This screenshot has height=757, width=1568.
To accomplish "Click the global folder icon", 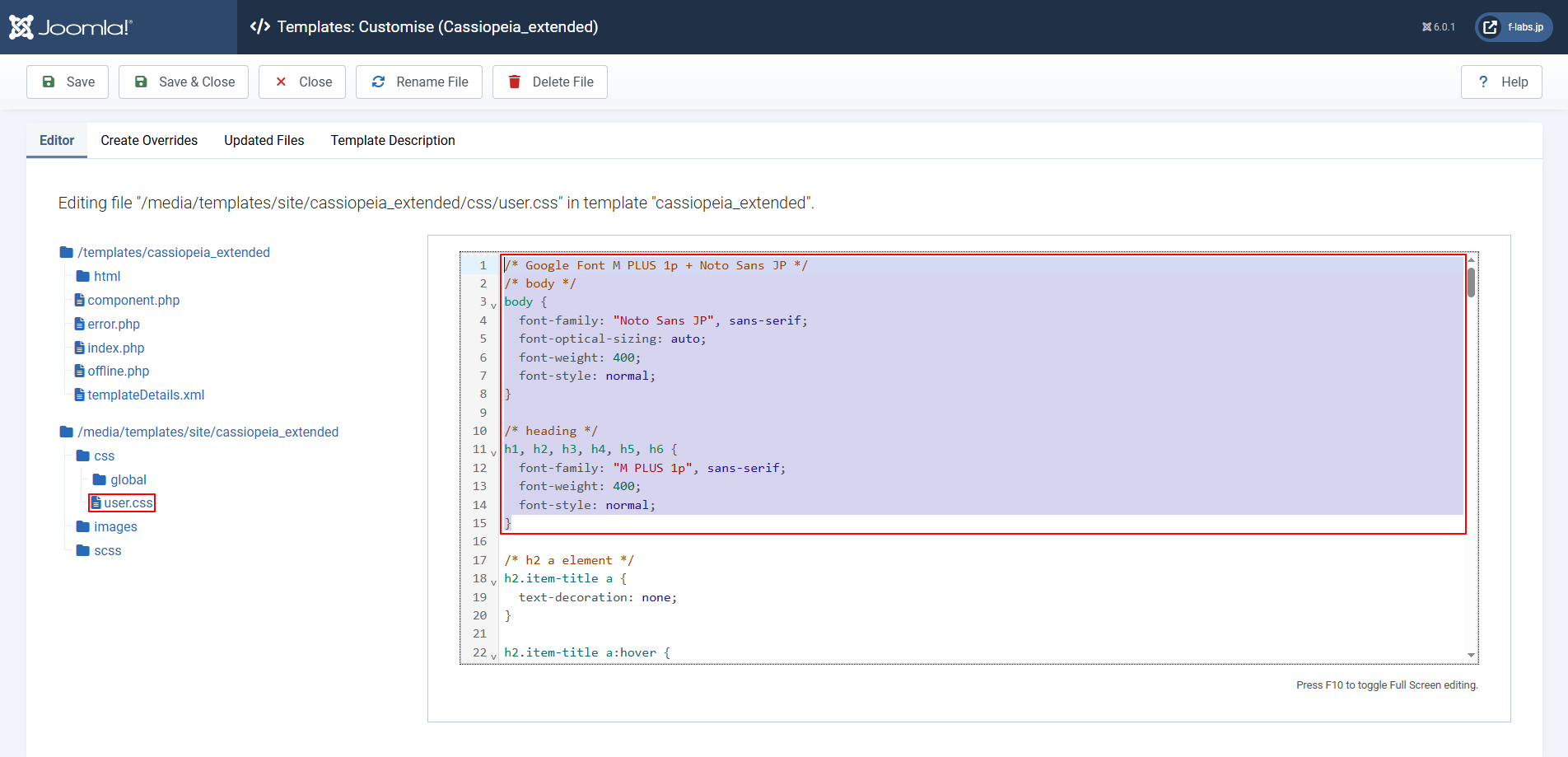I will 100,480.
